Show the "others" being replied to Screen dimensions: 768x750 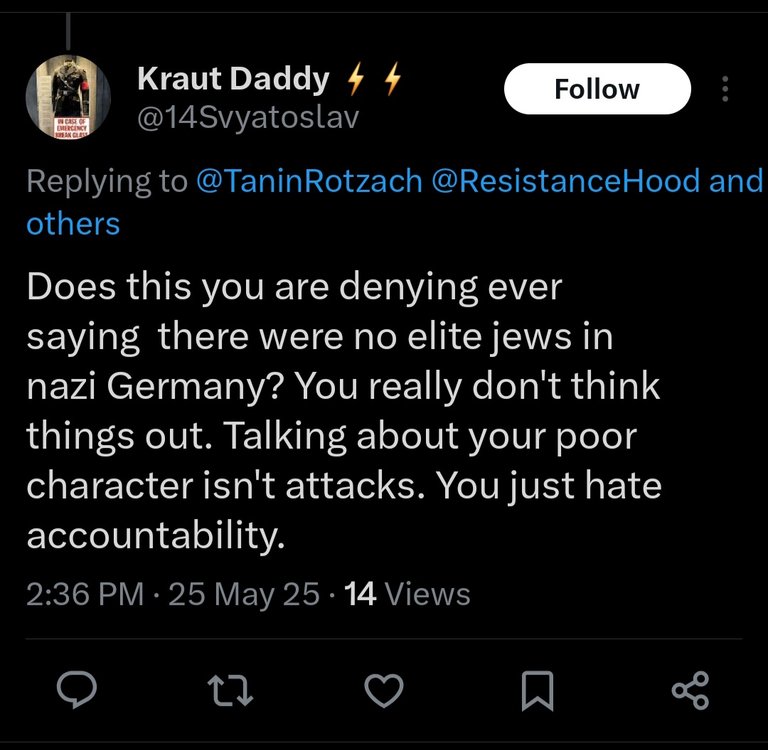(73, 223)
